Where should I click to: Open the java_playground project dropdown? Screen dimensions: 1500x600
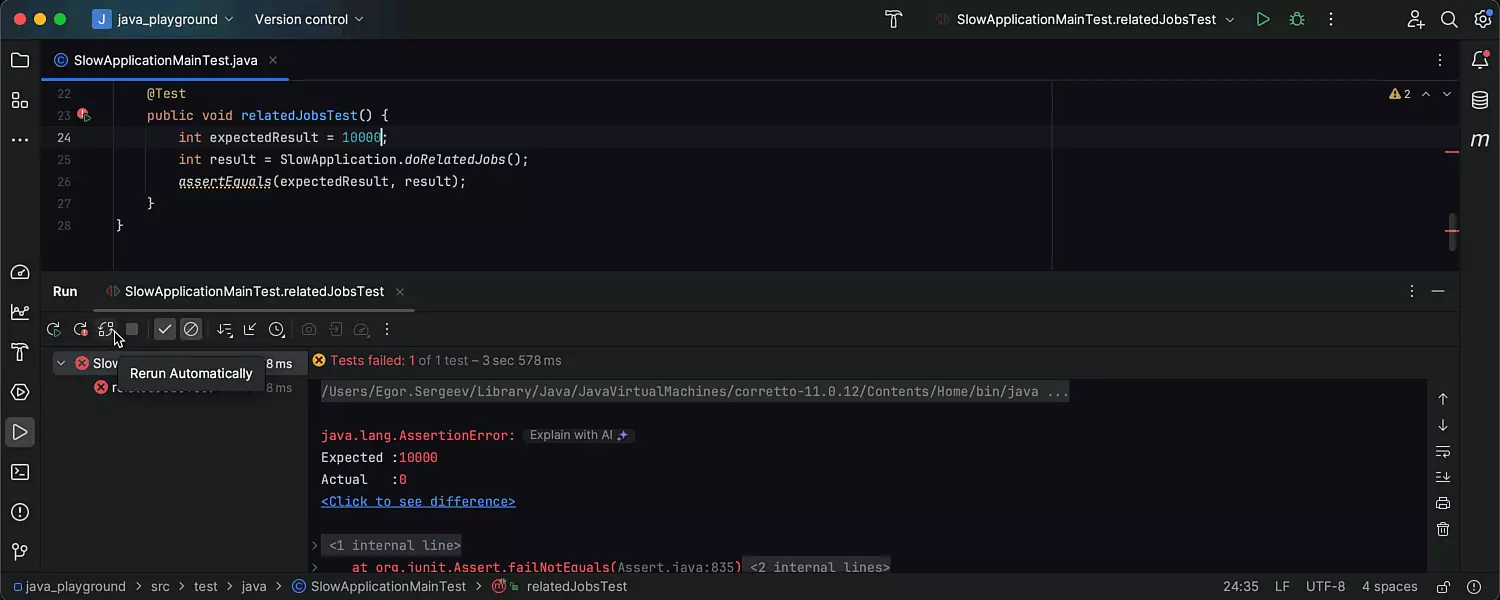(164, 19)
